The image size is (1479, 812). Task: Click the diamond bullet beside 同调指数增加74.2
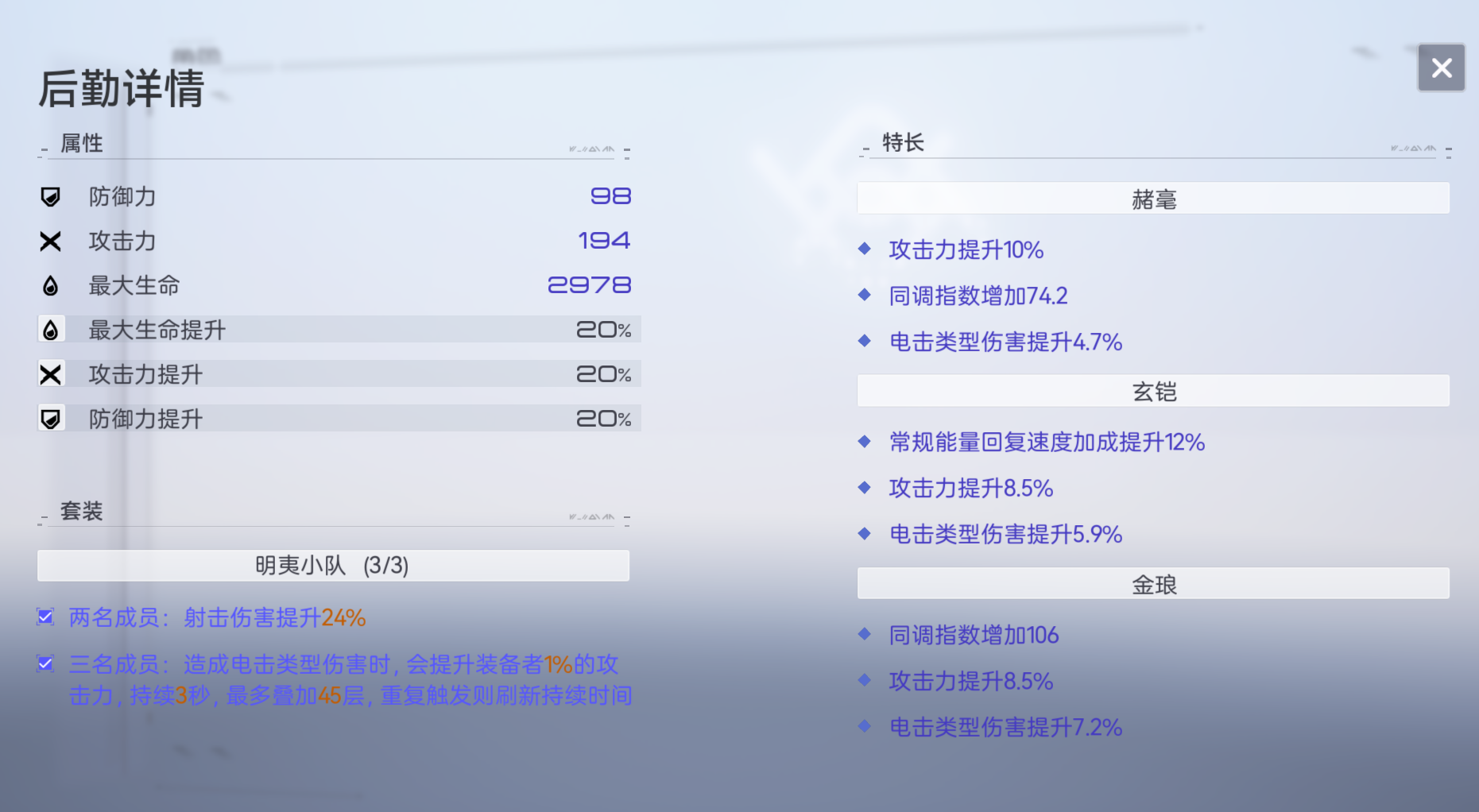(865, 295)
